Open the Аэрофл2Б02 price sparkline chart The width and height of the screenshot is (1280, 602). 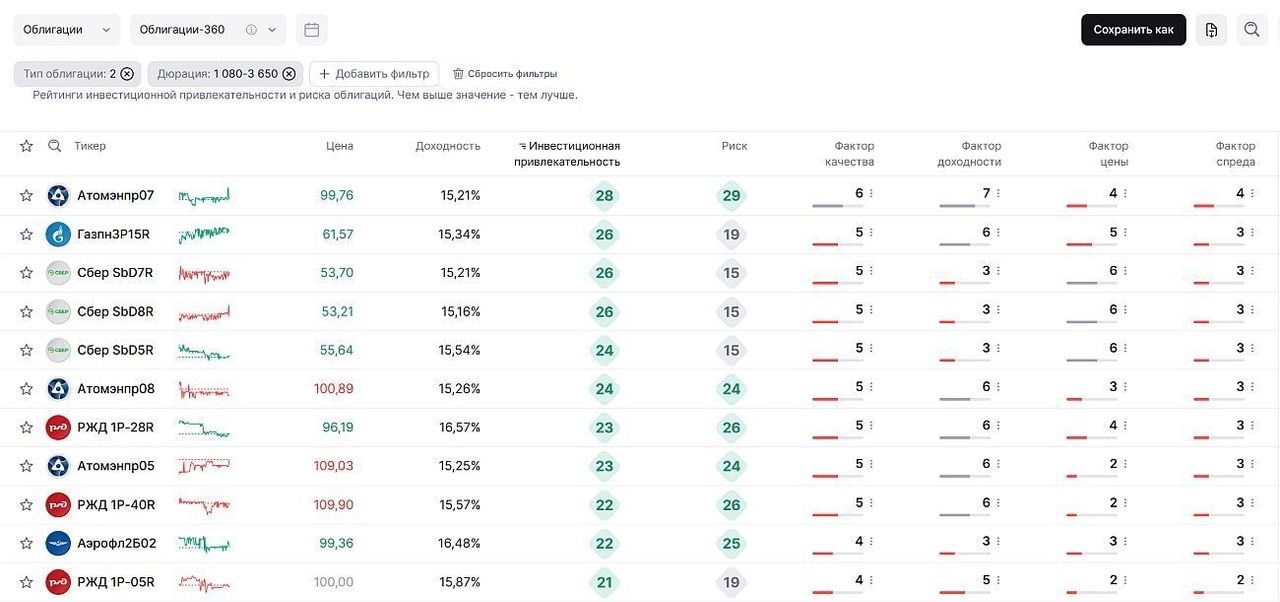point(204,544)
